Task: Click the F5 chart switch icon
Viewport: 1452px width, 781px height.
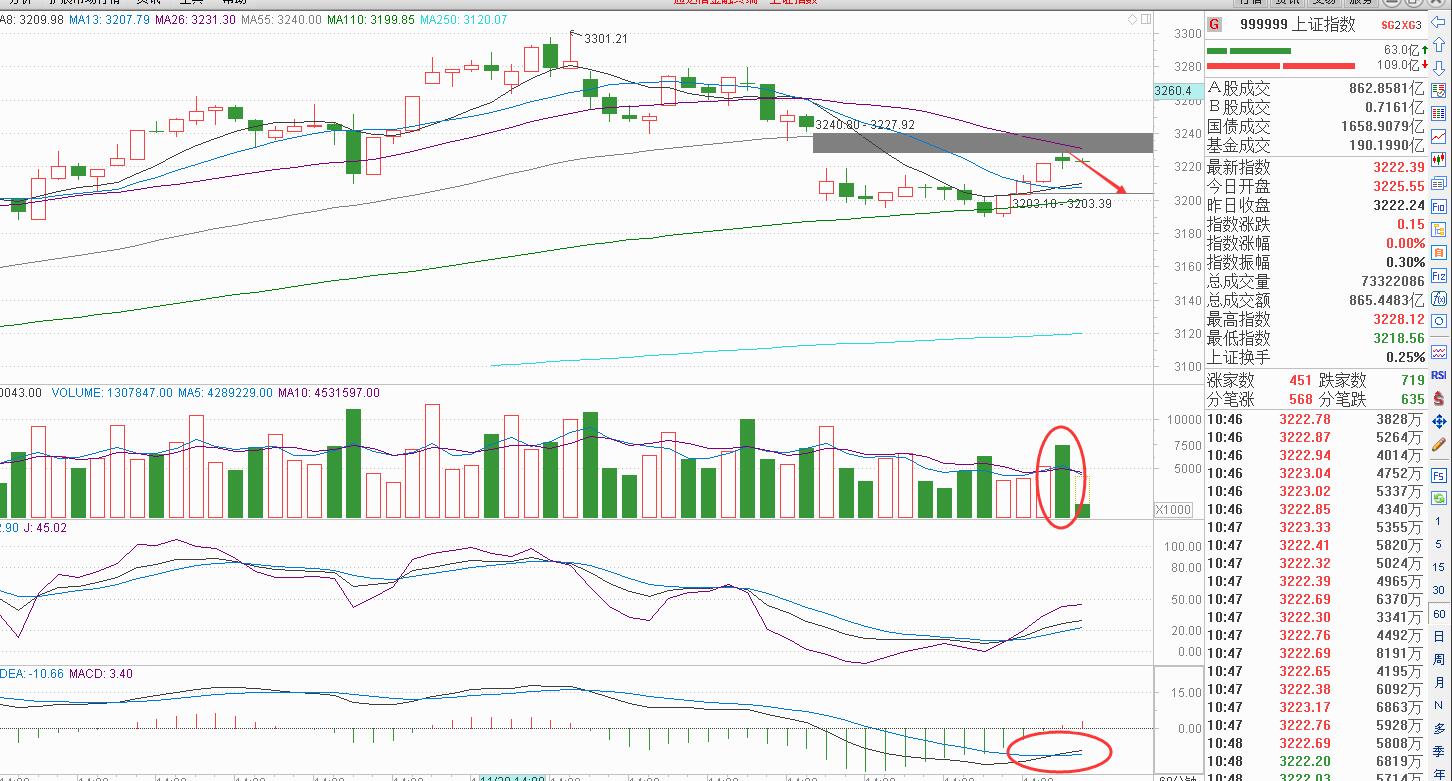Action: pos(1438,475)
